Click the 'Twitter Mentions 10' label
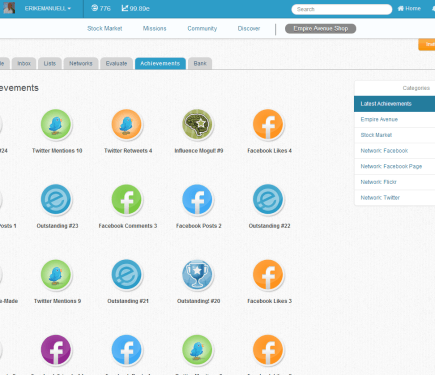Image resolution: width=435 pixels, height=375 pixels. (57, 151)
